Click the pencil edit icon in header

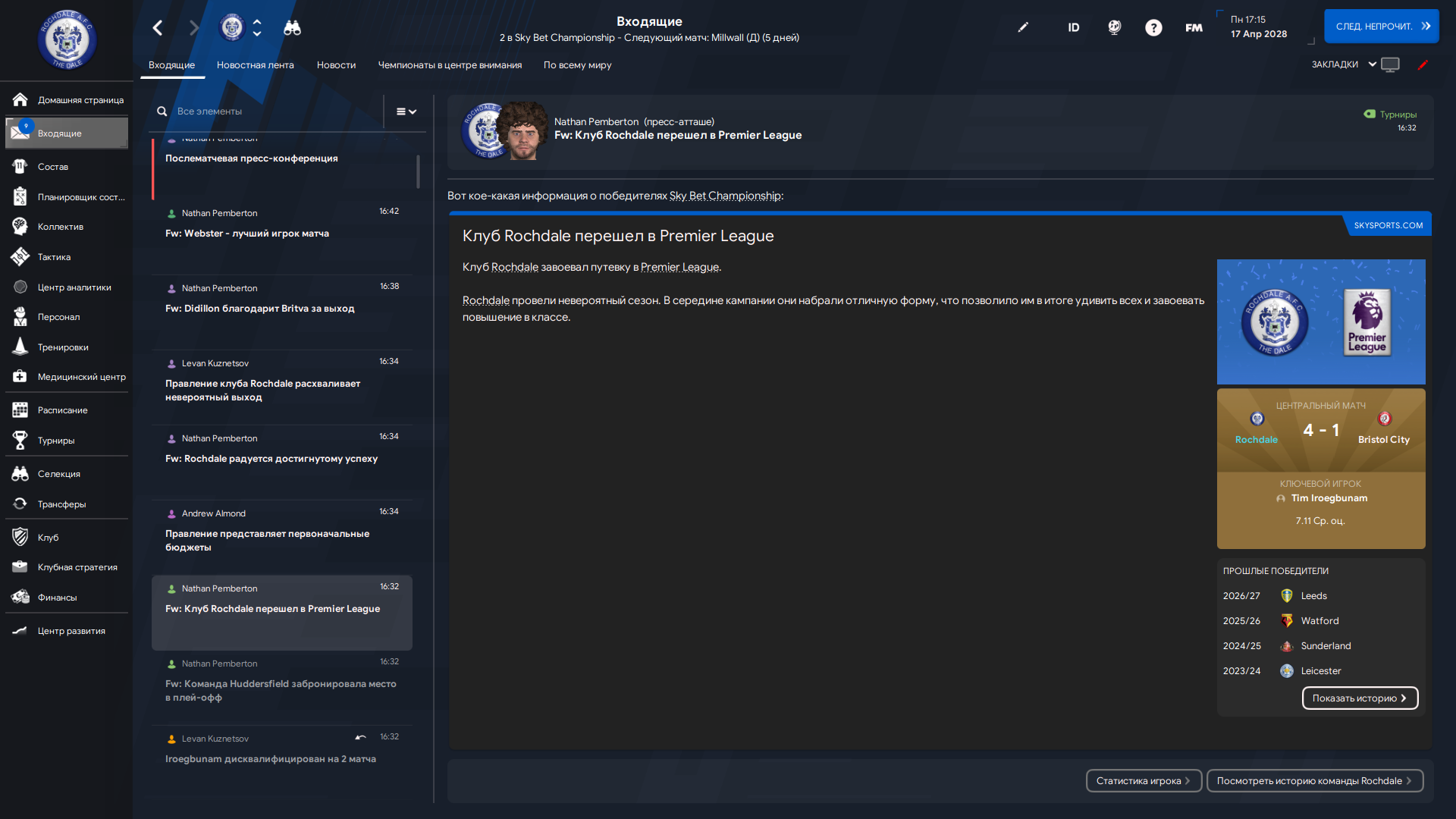(x=1023, y=27)
